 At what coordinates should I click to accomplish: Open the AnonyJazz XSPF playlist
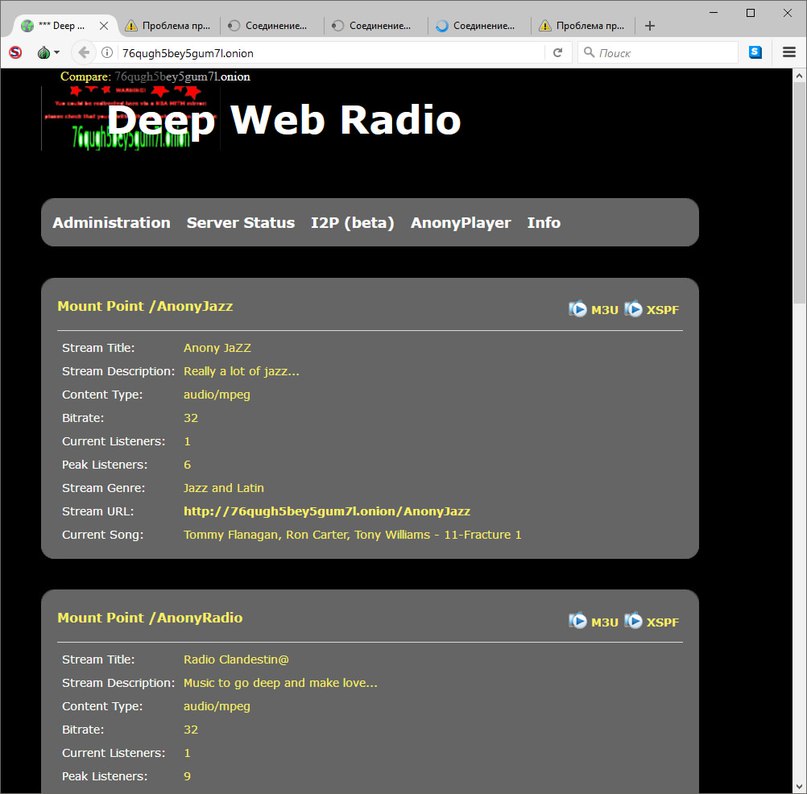pyautogui.click(x=652, y=310)
